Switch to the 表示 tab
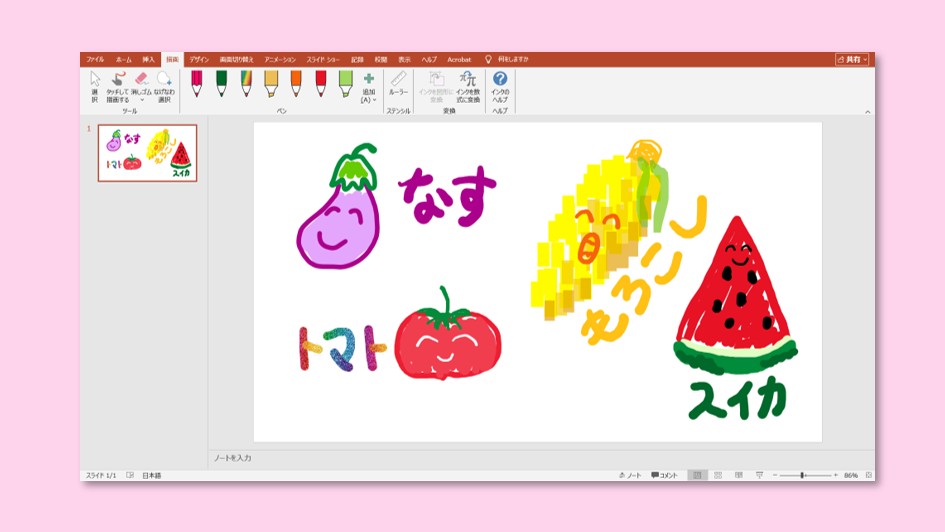The width and height of the screenshot is (945, 532). (x=404, y=60)
